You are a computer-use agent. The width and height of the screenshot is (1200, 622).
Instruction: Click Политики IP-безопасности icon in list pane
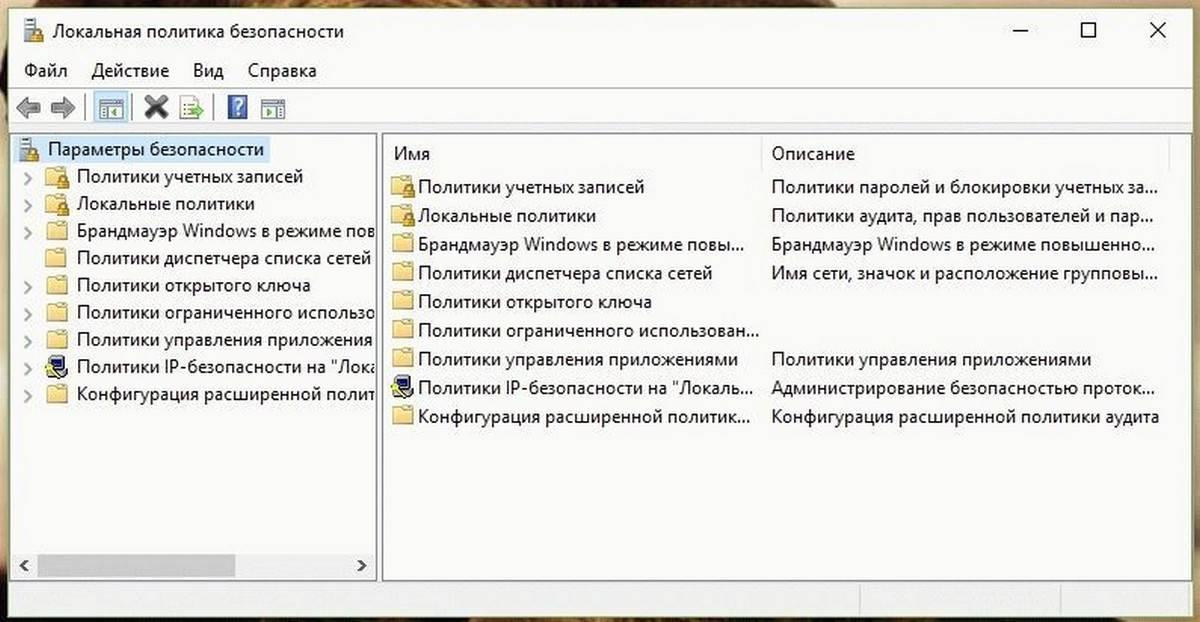tap(403, 388)
